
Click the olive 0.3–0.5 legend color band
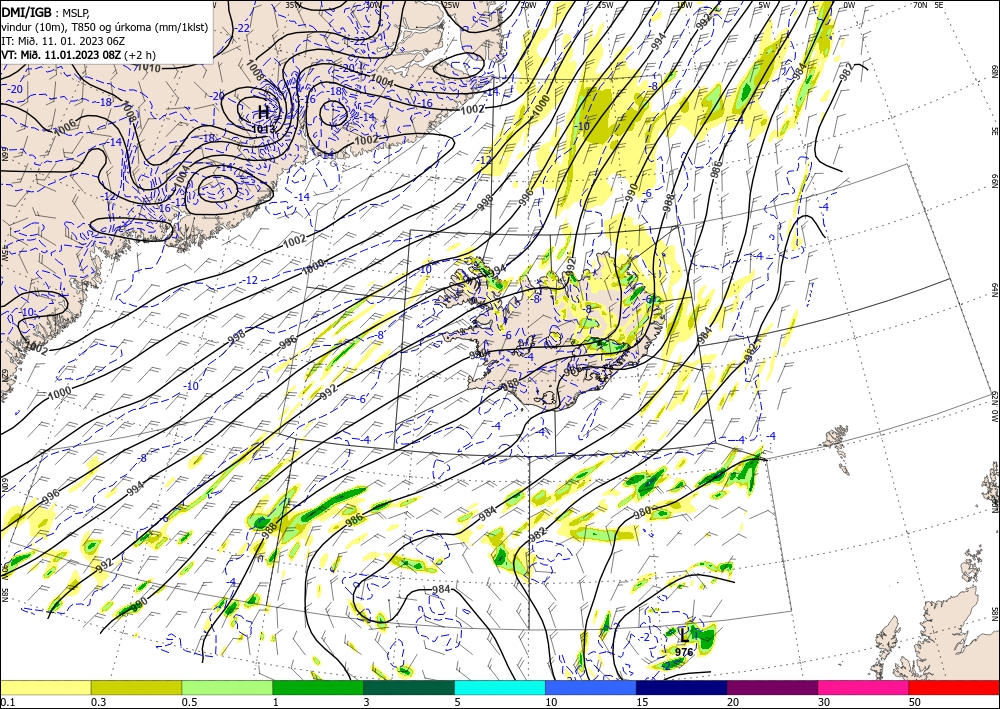(x=136, y=687)
